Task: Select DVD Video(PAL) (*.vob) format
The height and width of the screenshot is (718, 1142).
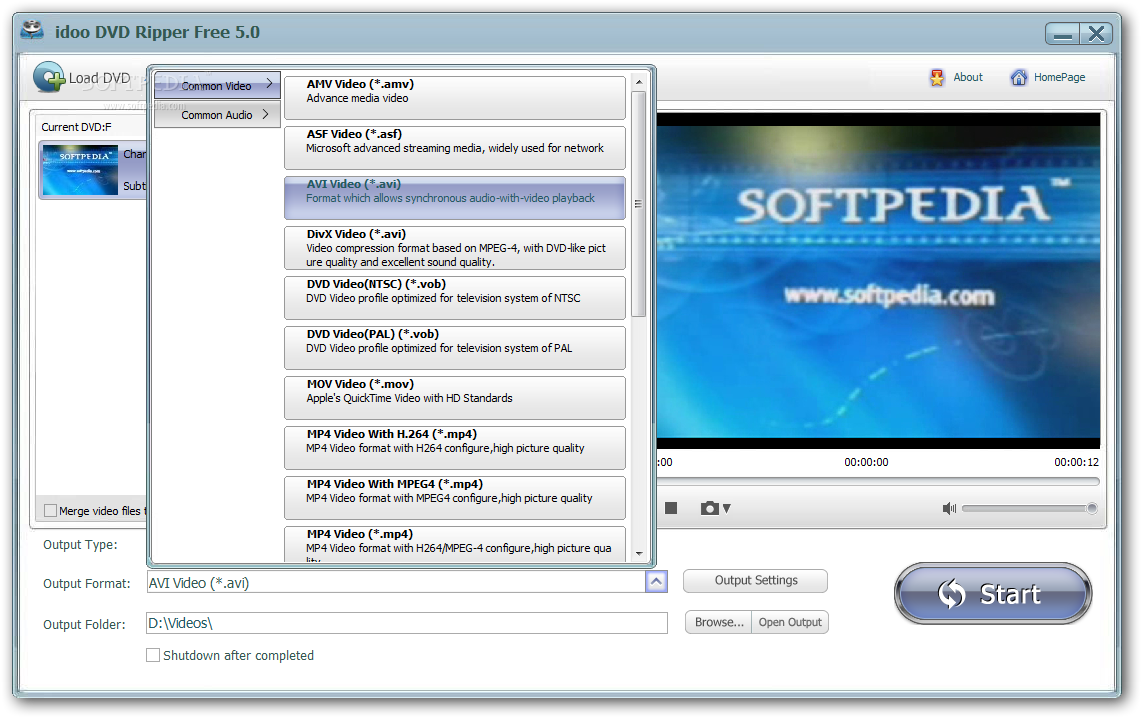Action: tap(454, 347)
